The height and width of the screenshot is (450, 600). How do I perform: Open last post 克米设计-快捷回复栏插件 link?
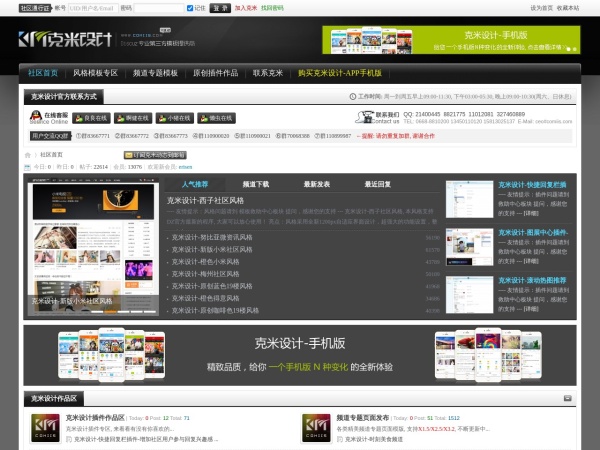click(x=146, y=439)
